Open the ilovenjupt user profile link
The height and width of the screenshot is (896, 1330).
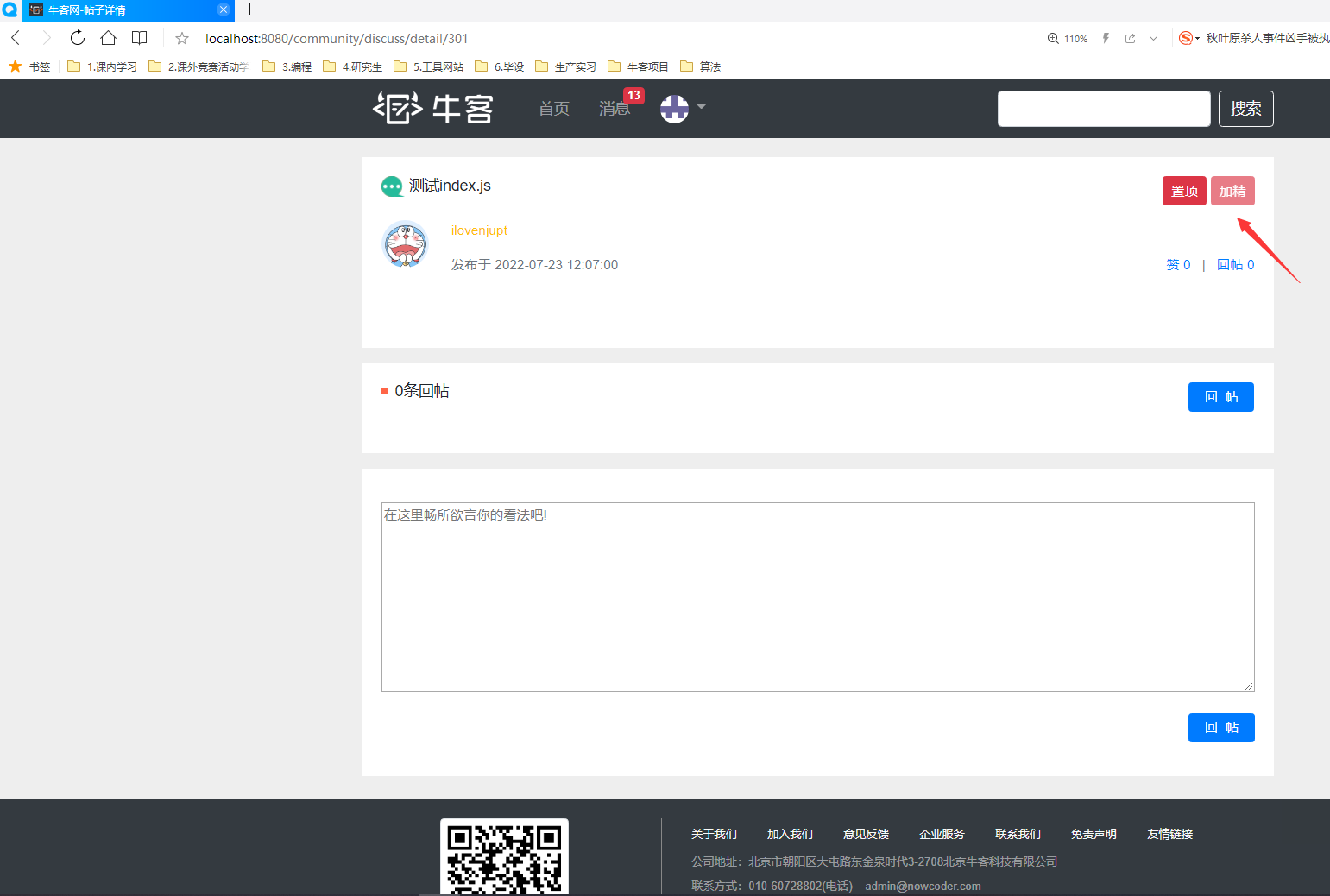pos(479,230)
